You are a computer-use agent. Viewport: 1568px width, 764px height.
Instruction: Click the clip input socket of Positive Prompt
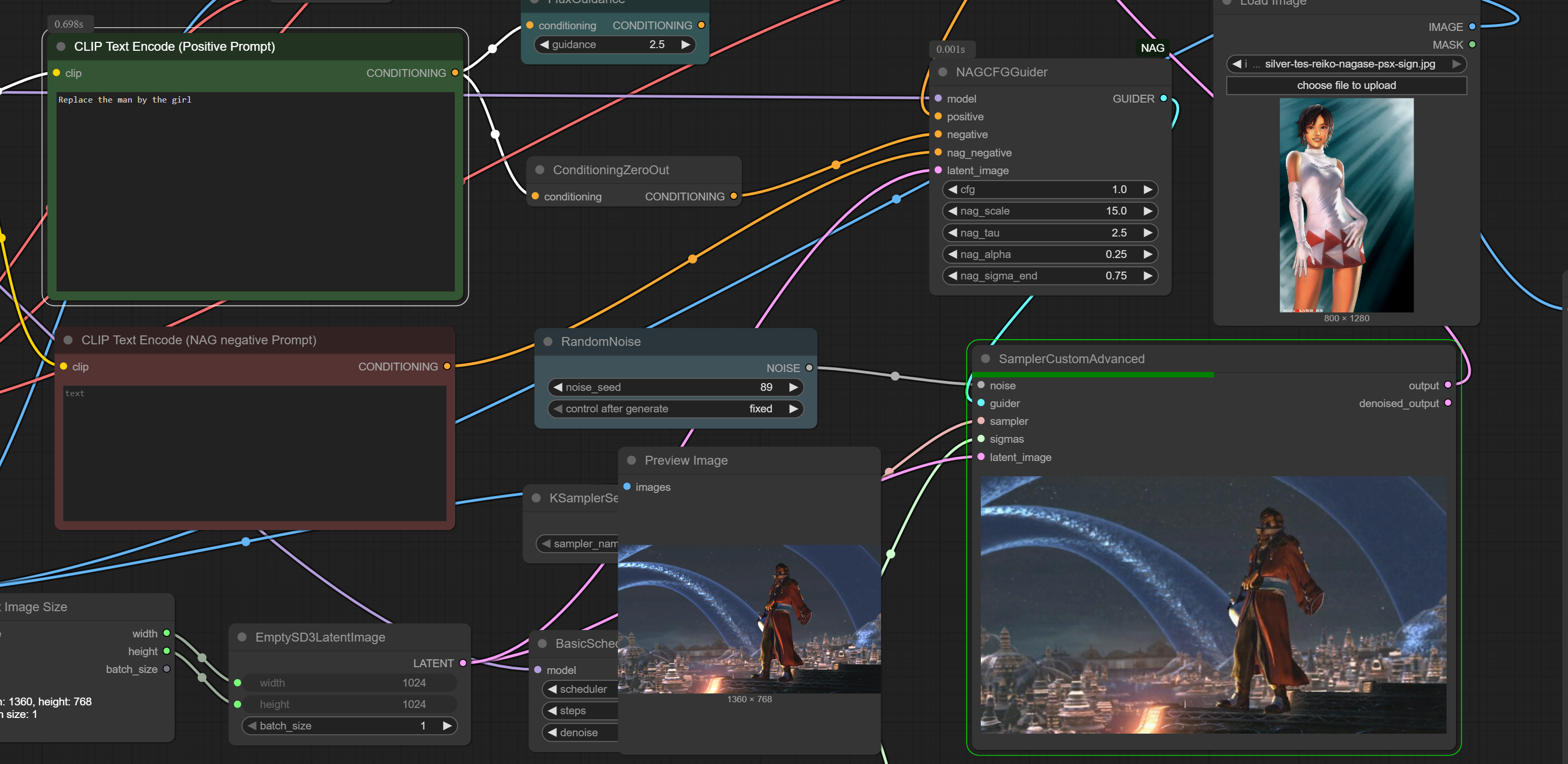click(56, 73)
